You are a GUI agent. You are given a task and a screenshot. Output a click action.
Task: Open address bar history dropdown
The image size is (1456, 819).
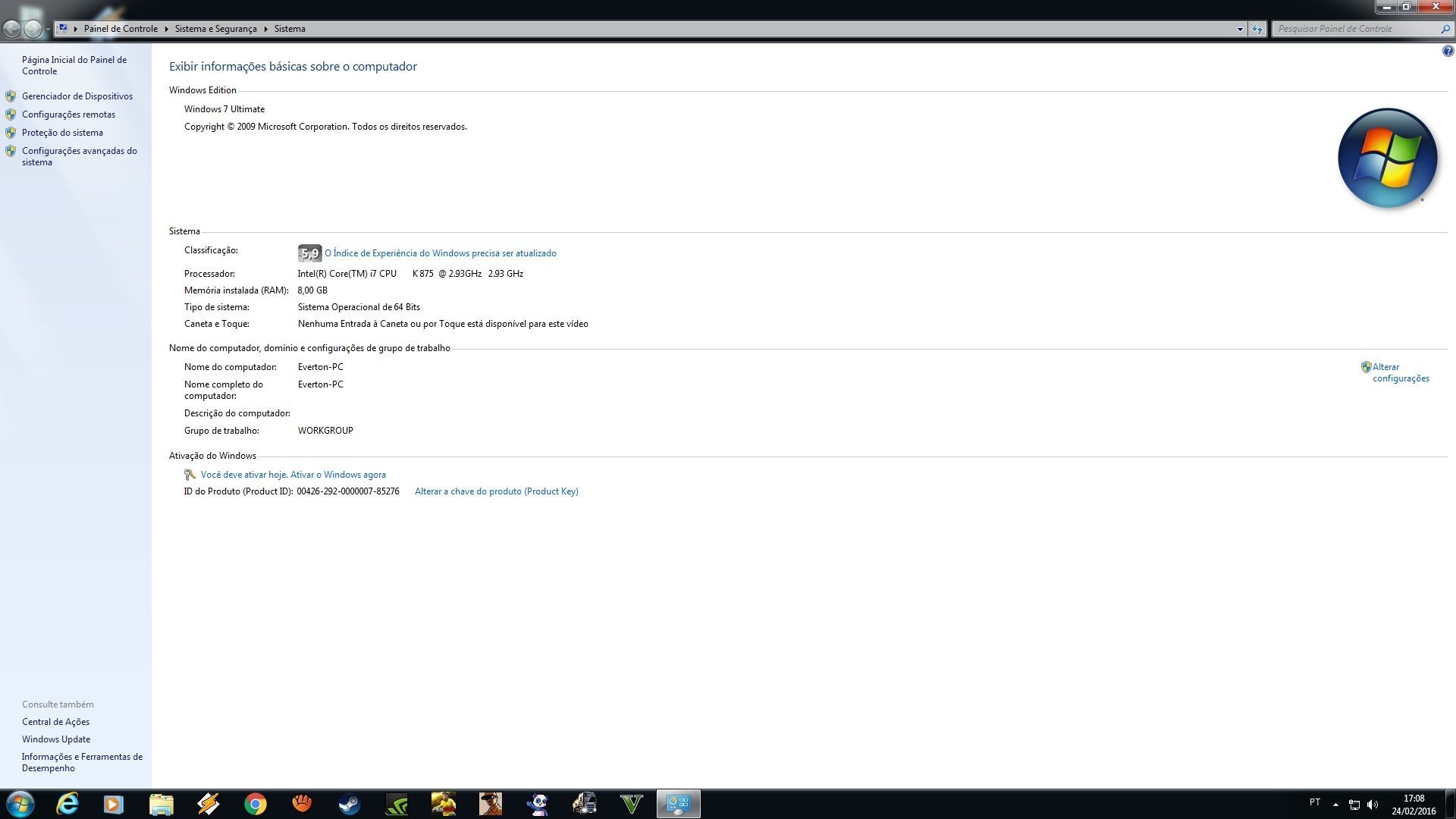1240,29
